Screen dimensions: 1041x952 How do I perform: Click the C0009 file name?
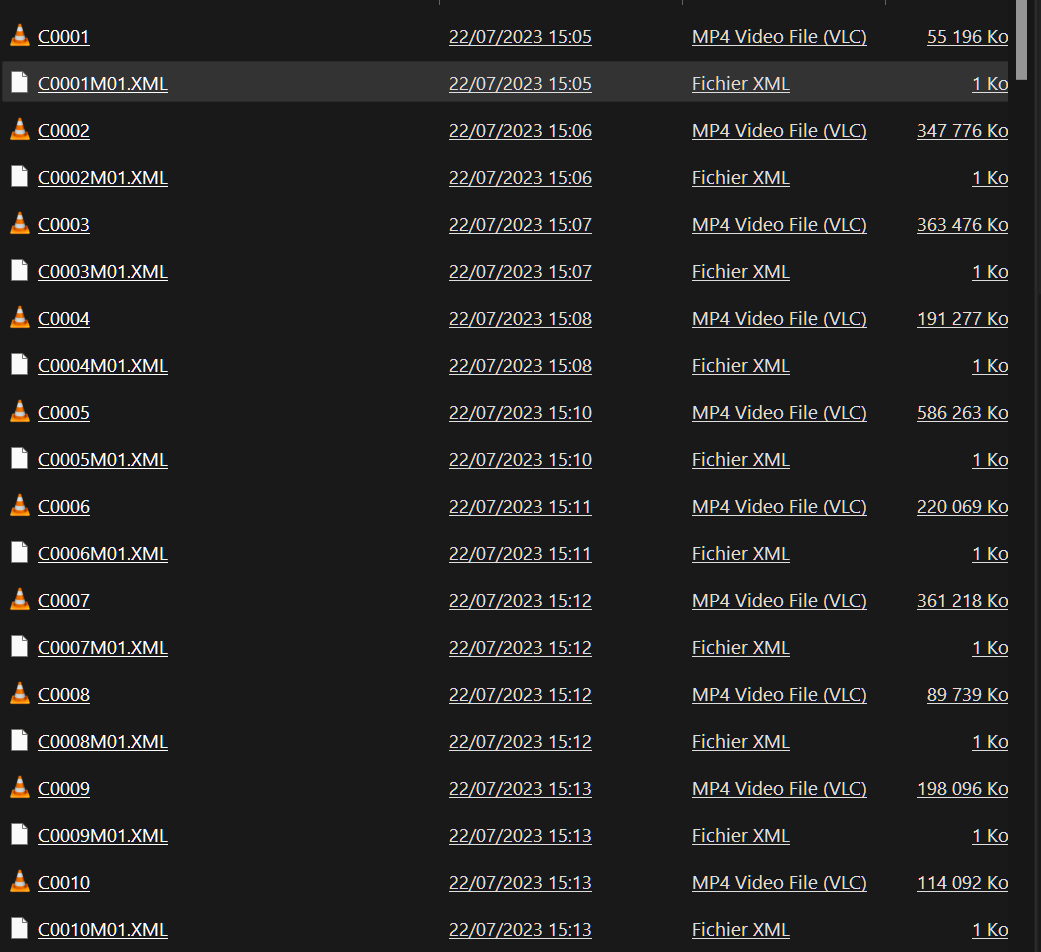click(64, 789)
